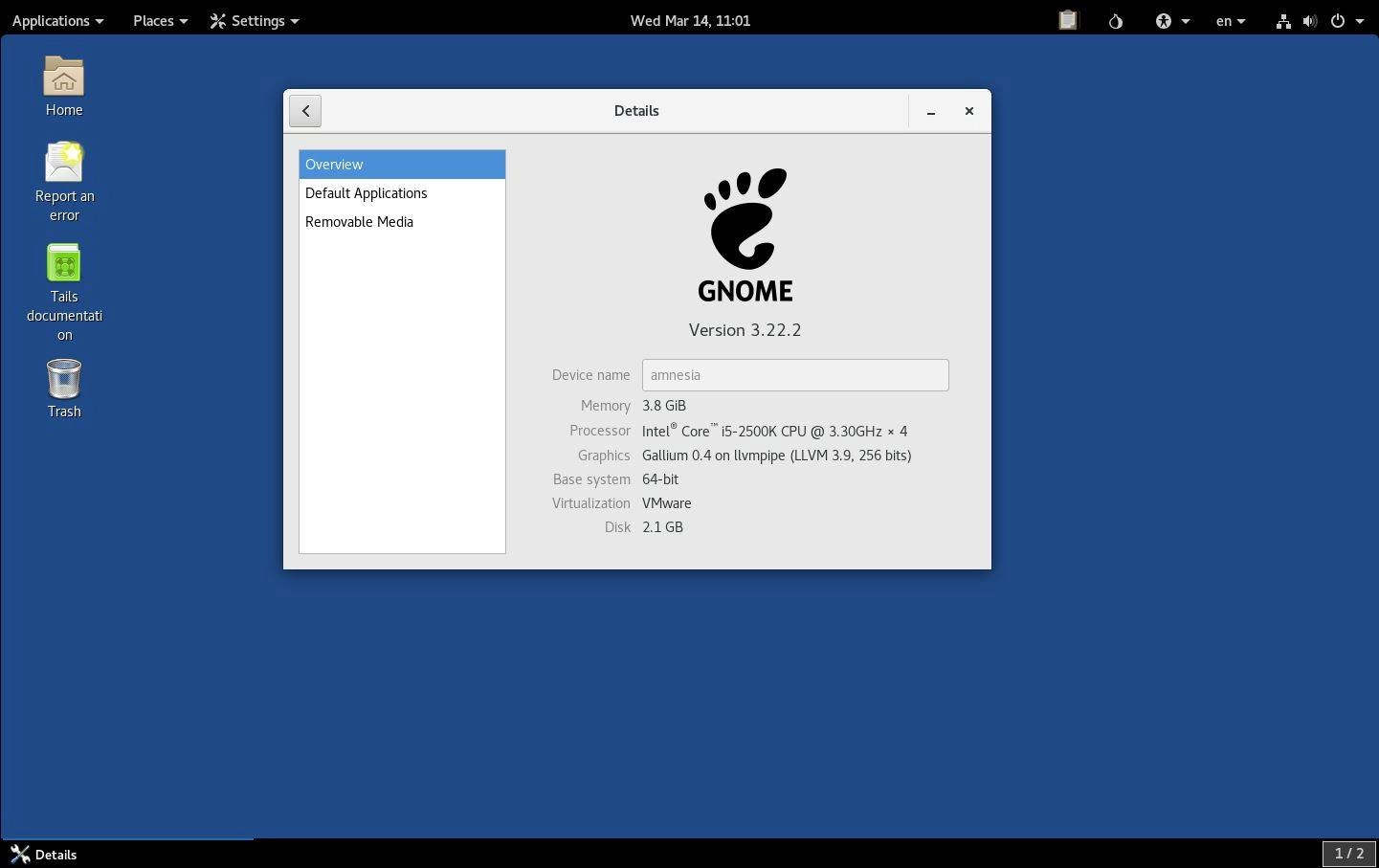Screen dimensions: 1379x868
Task: Open the clock and calendar popup
Action: coord(690,20)
